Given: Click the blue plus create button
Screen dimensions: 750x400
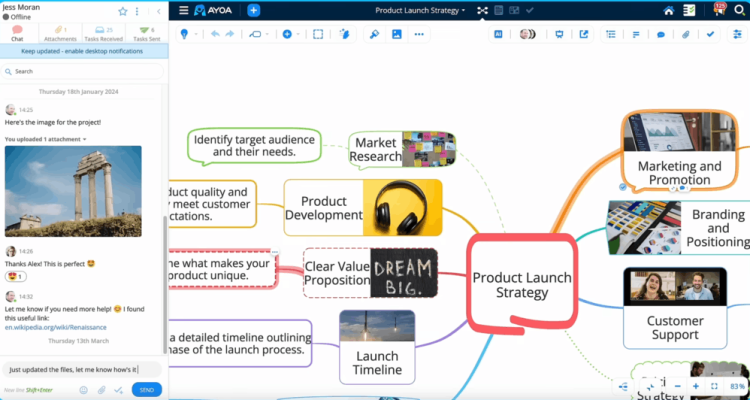Looking at the screenshot, I should pos(254,11).
